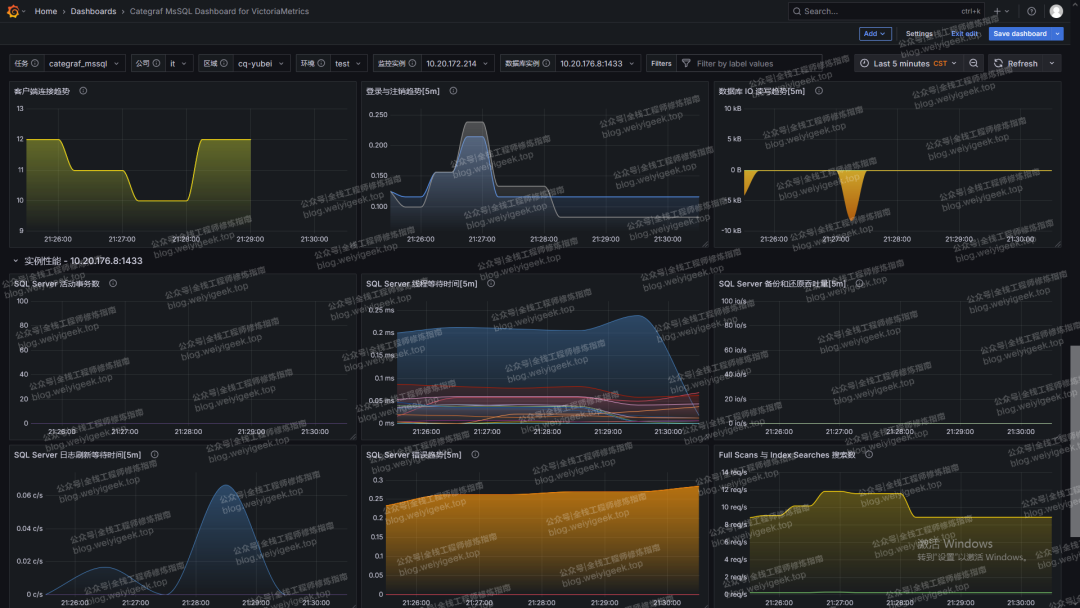The image size is (1080, 608).
Task: Click SQL Server 备份和还原吞吐量 panel title
Action: click(x=782, y=283)
